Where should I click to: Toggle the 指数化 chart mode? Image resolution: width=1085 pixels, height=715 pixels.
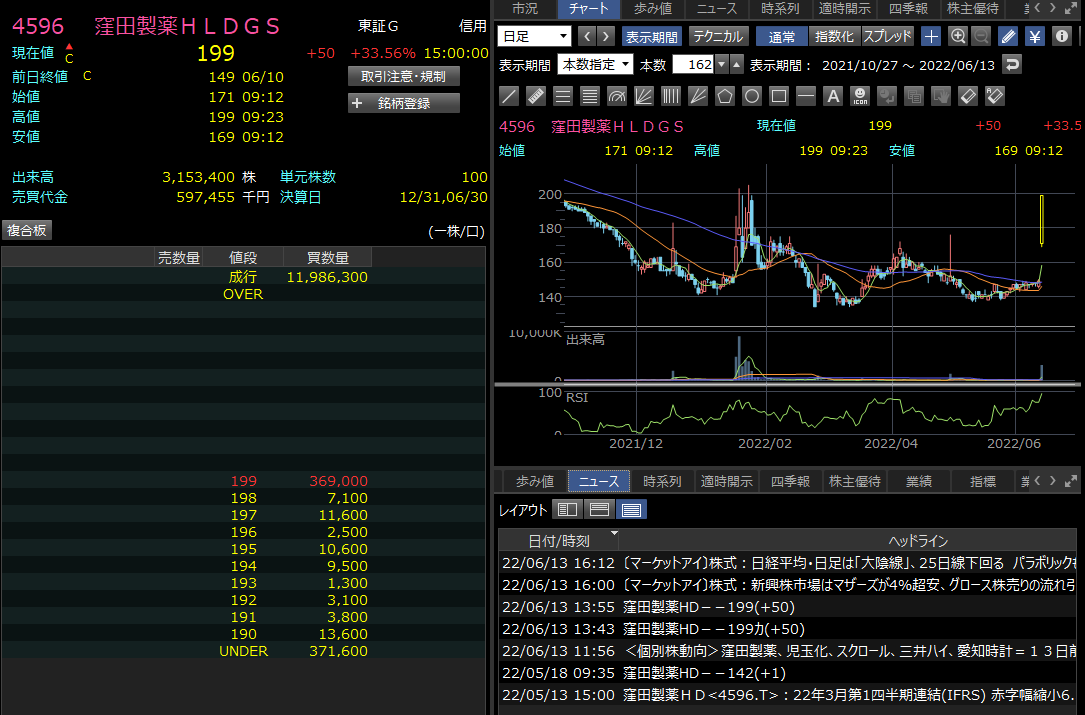coord(834,37)
